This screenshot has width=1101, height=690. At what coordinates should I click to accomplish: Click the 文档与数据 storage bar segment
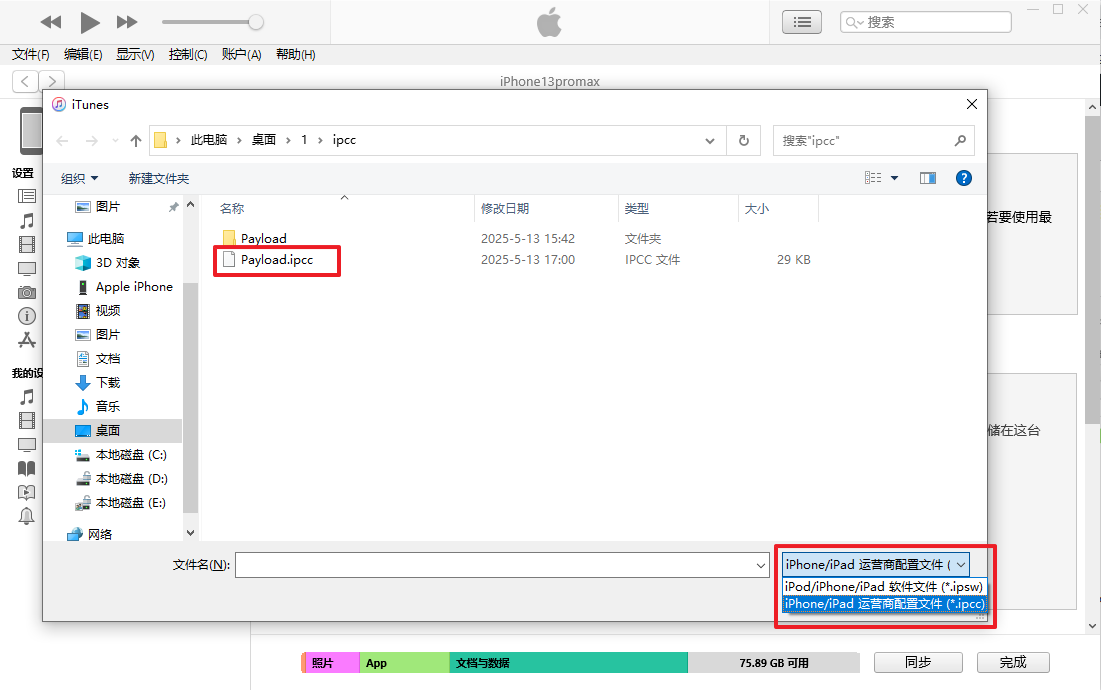point(569,663)
